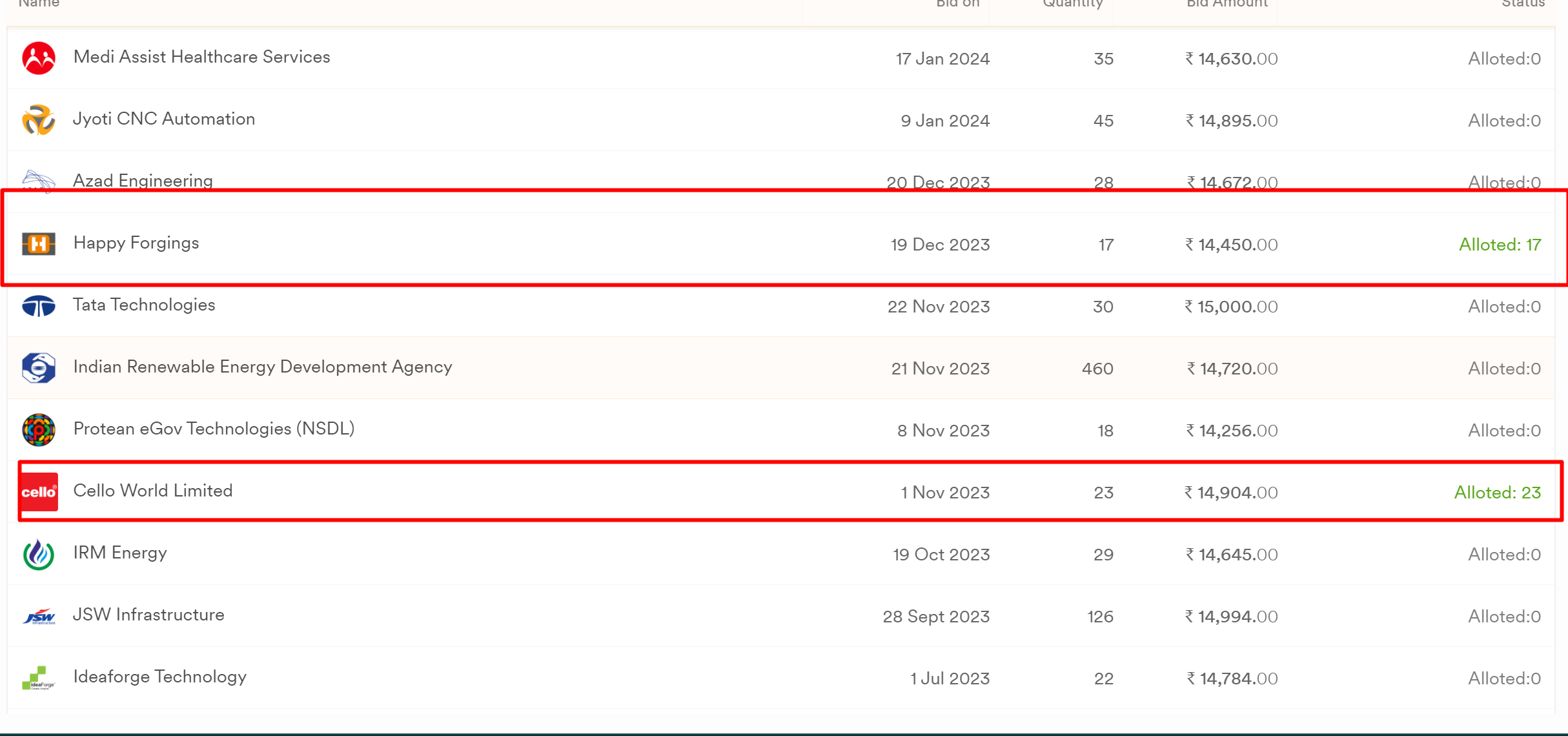Select Cello World Limited name
The image size is (1568, 736).
pos(153,491)
